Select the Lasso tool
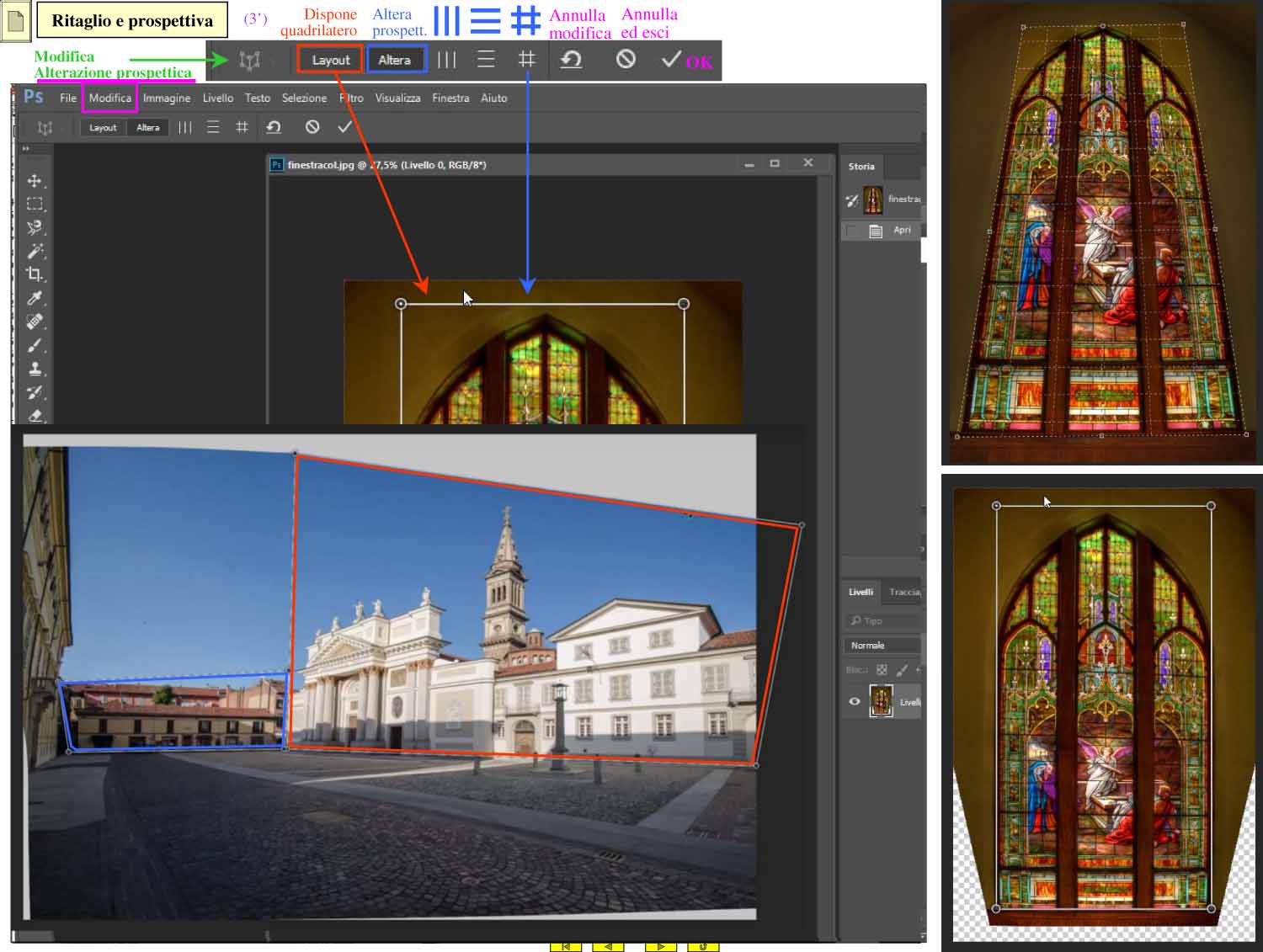1263x952 pixels. coord(35,227)
